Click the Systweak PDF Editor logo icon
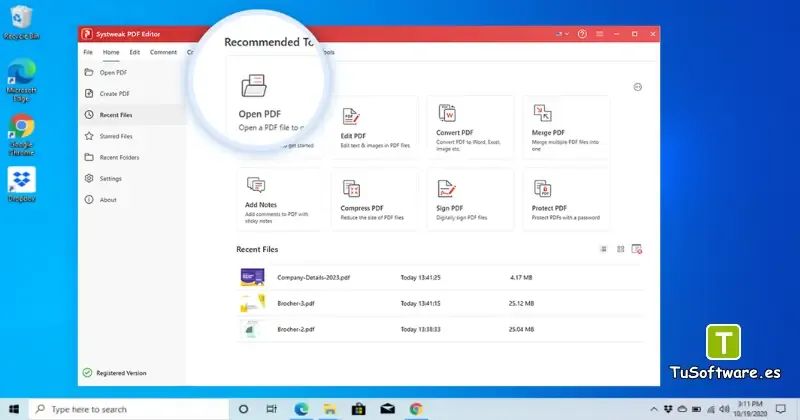The image size is (800, 420). pos(87,34)
